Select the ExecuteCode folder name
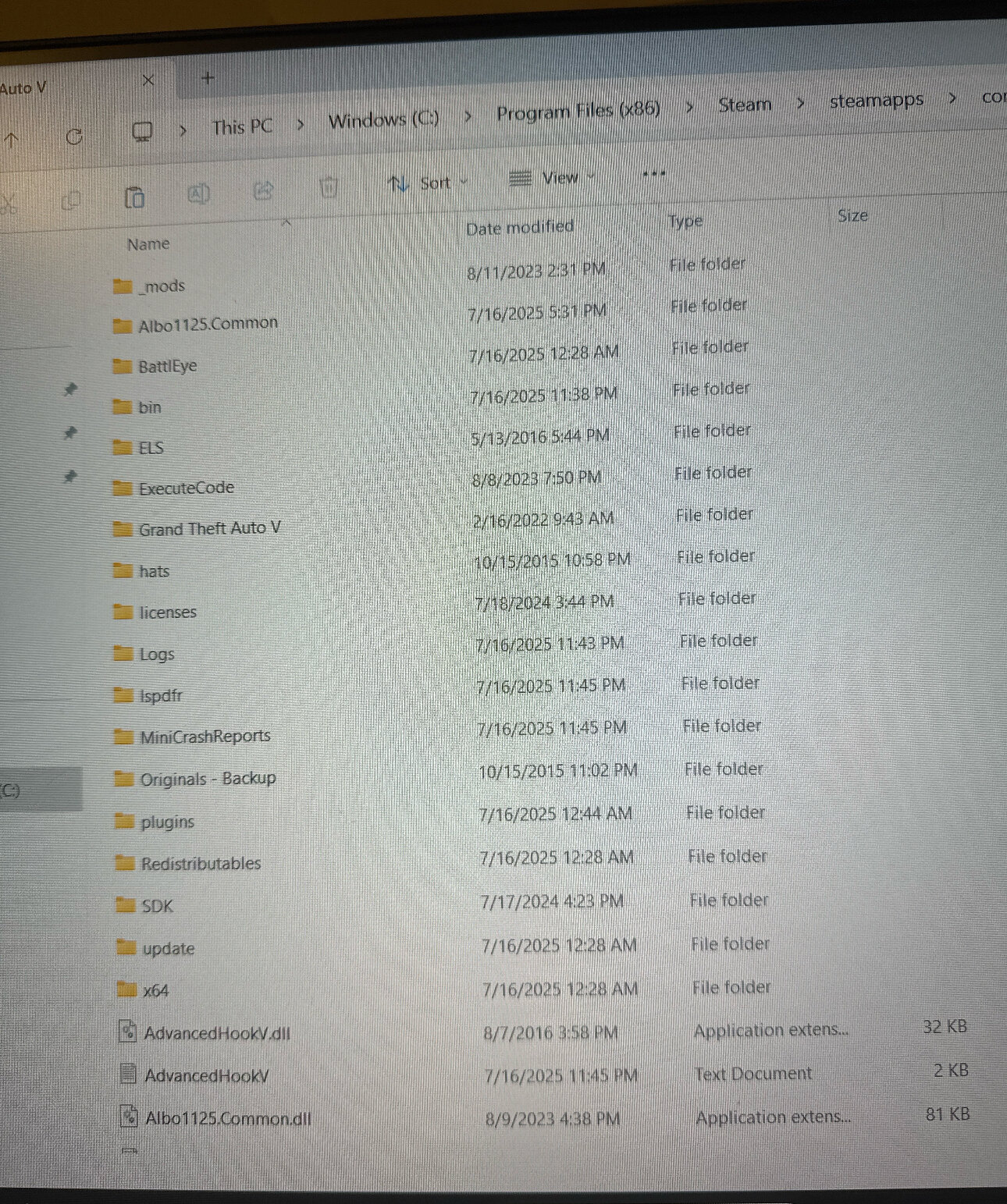The image size is (1007, 1204). [187, 488]
